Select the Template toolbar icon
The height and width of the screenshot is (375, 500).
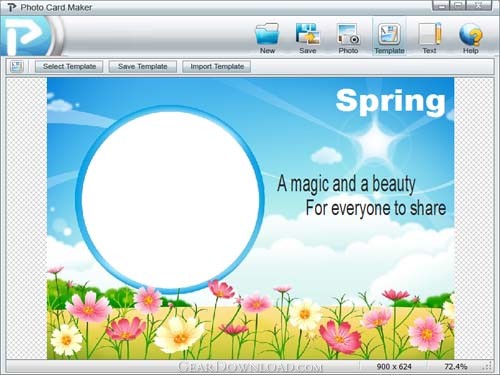[389, 34]
